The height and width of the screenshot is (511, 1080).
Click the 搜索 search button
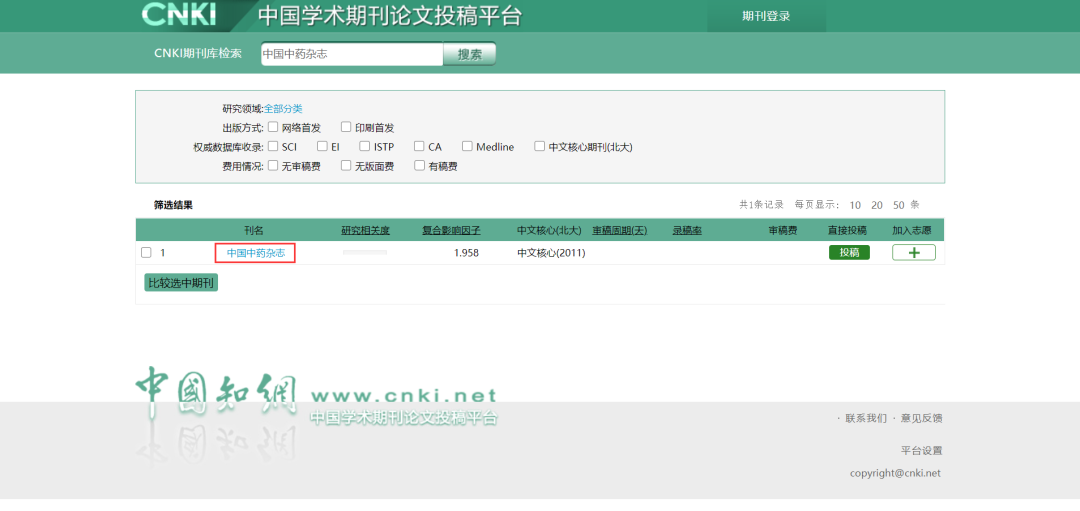(470, 54)
